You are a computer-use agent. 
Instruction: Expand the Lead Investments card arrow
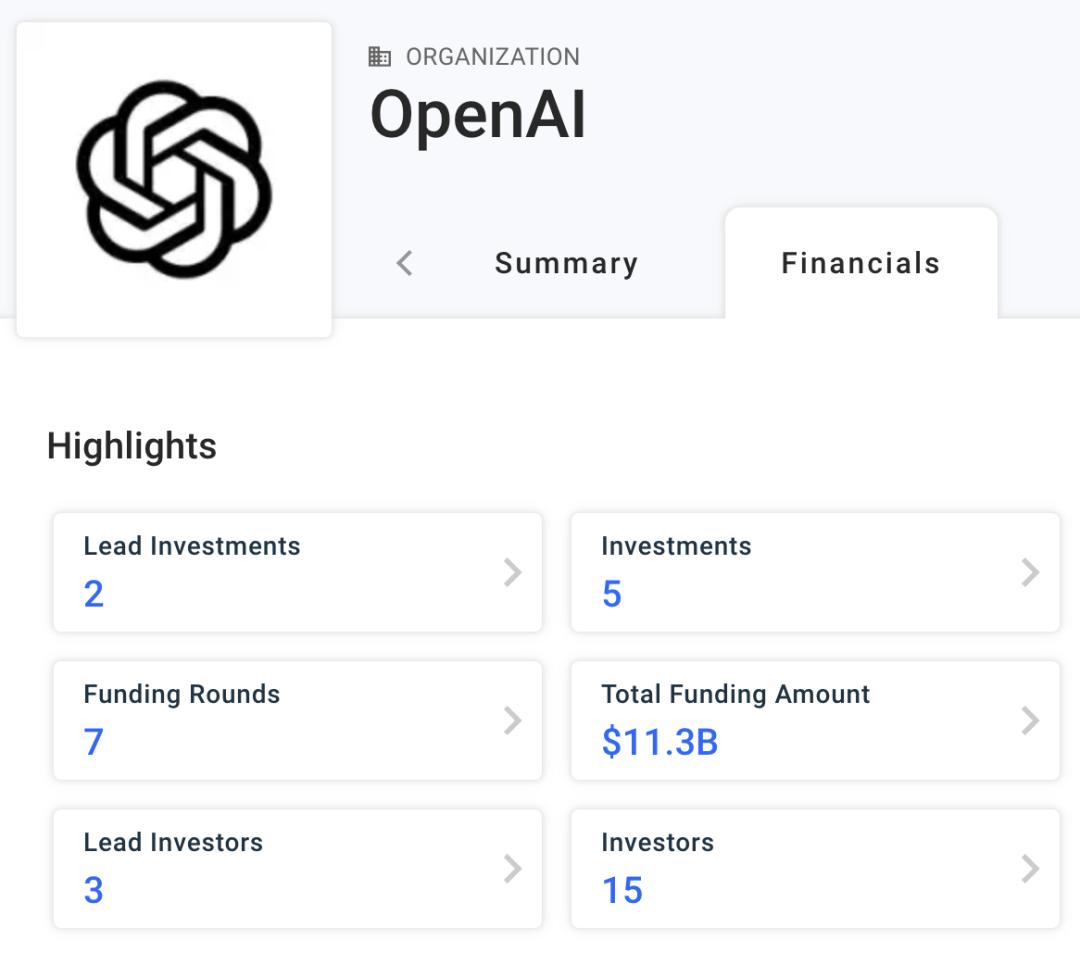pos(513,572)
